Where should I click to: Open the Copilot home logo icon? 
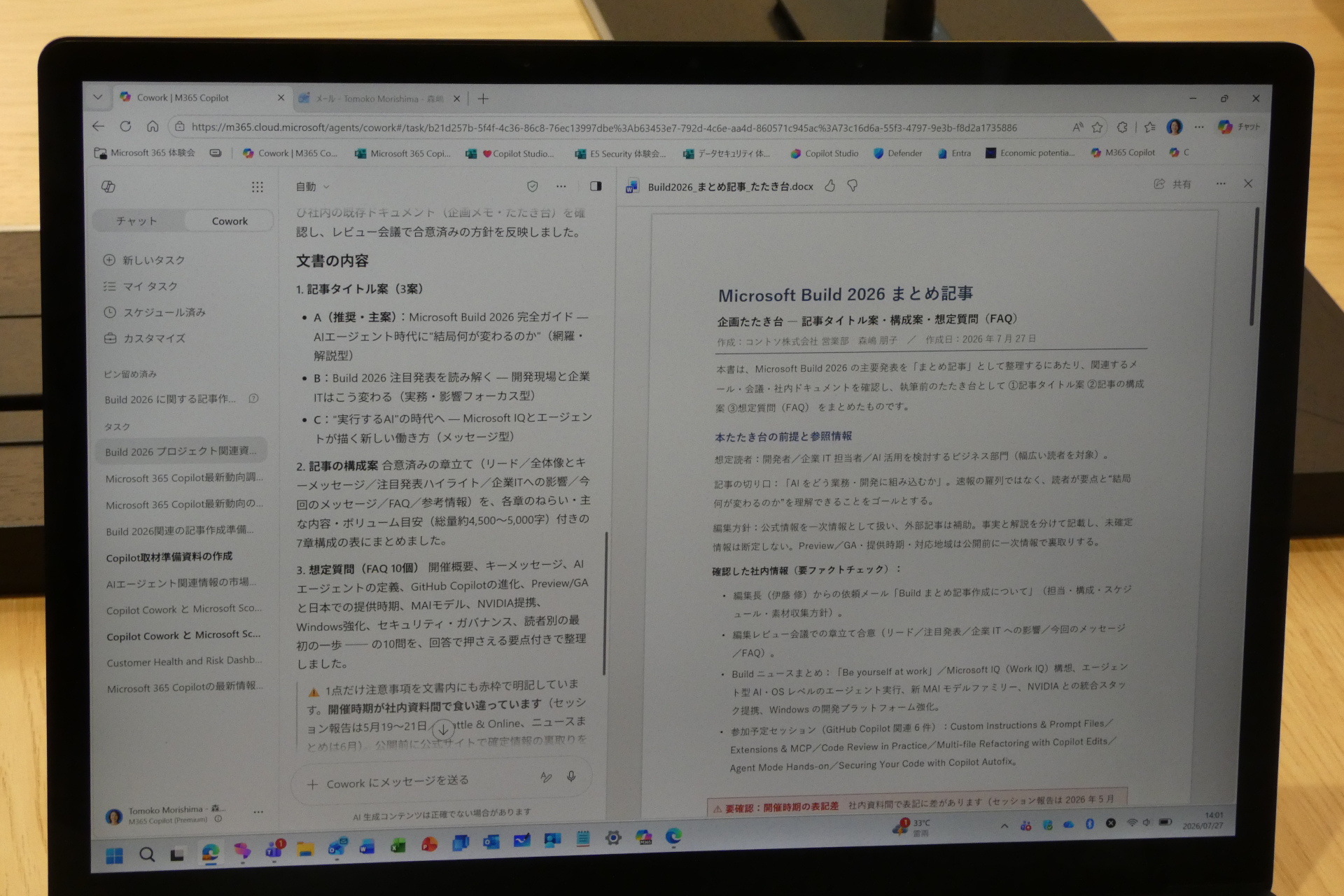pyautogui.click(x=108, y=187)
